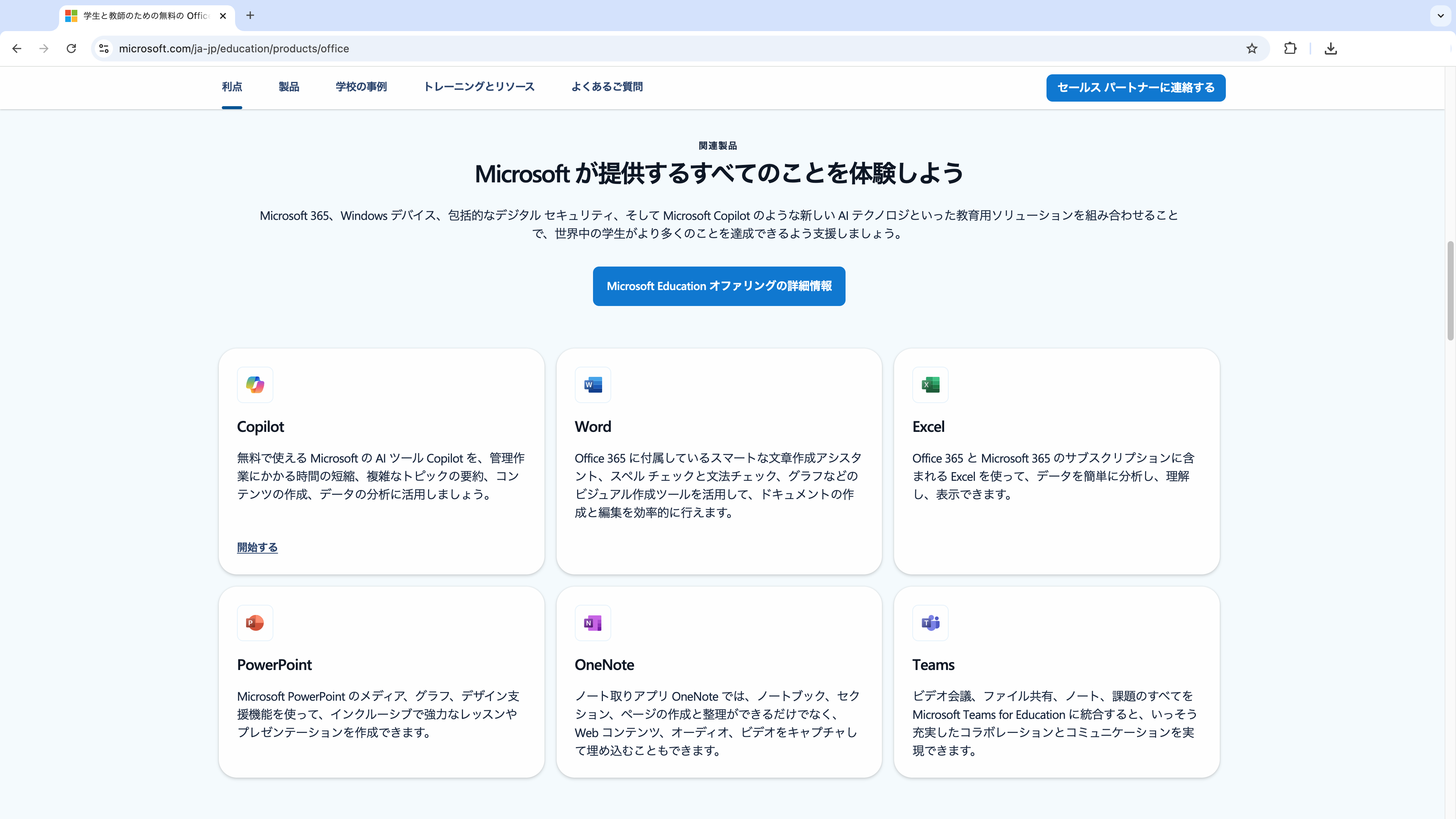The height and width of the screenshot is (819, 1456).
Task: Click the Excel app icon
Action: (x=930, y=385)
